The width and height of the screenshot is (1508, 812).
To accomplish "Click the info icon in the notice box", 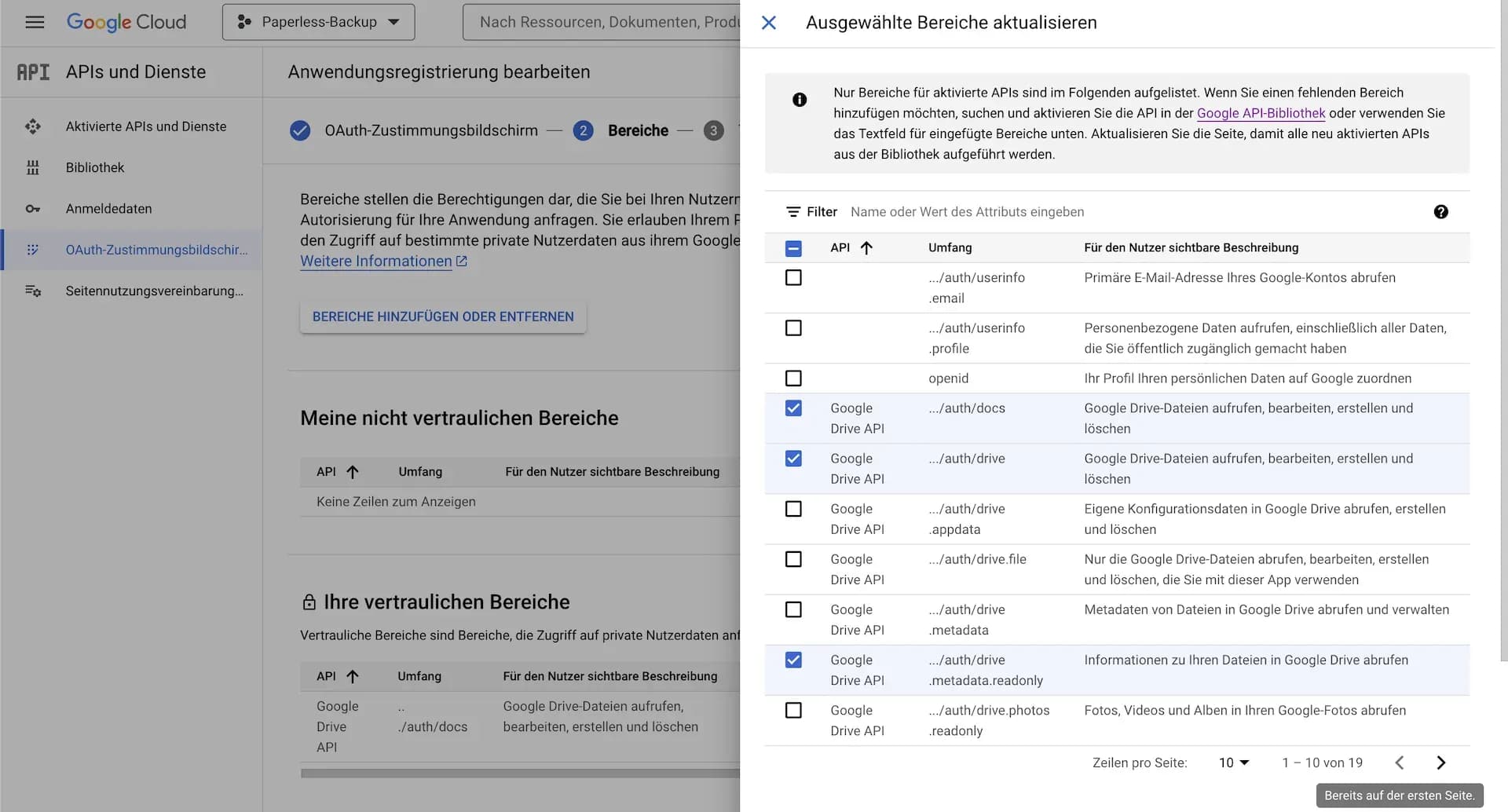I will 800,100.
